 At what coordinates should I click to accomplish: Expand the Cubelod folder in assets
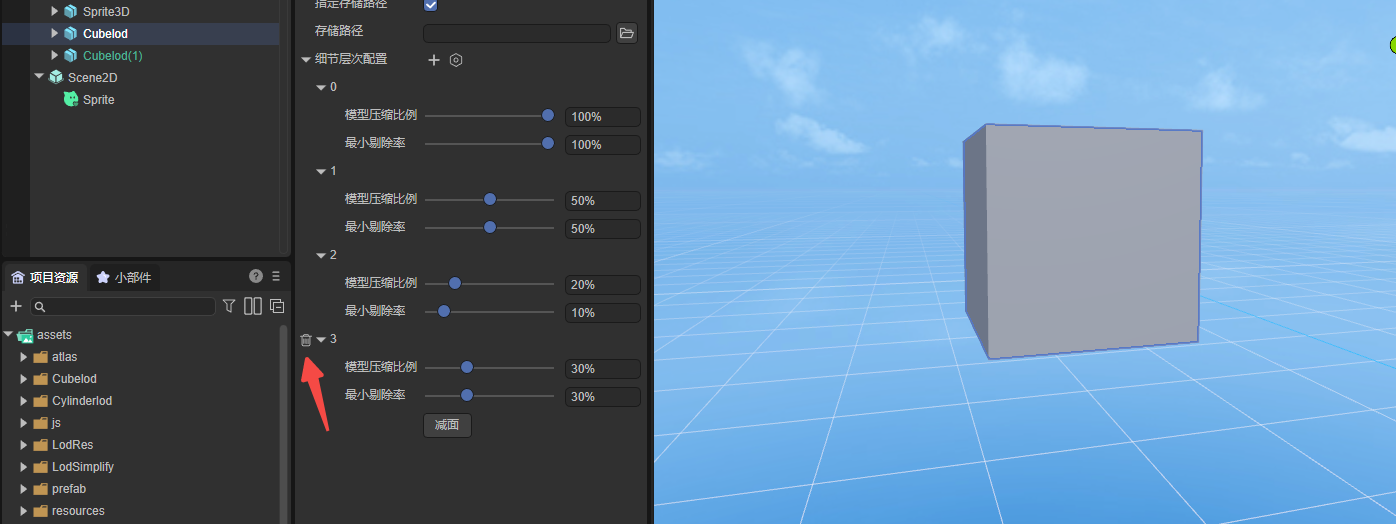point(24,379)
